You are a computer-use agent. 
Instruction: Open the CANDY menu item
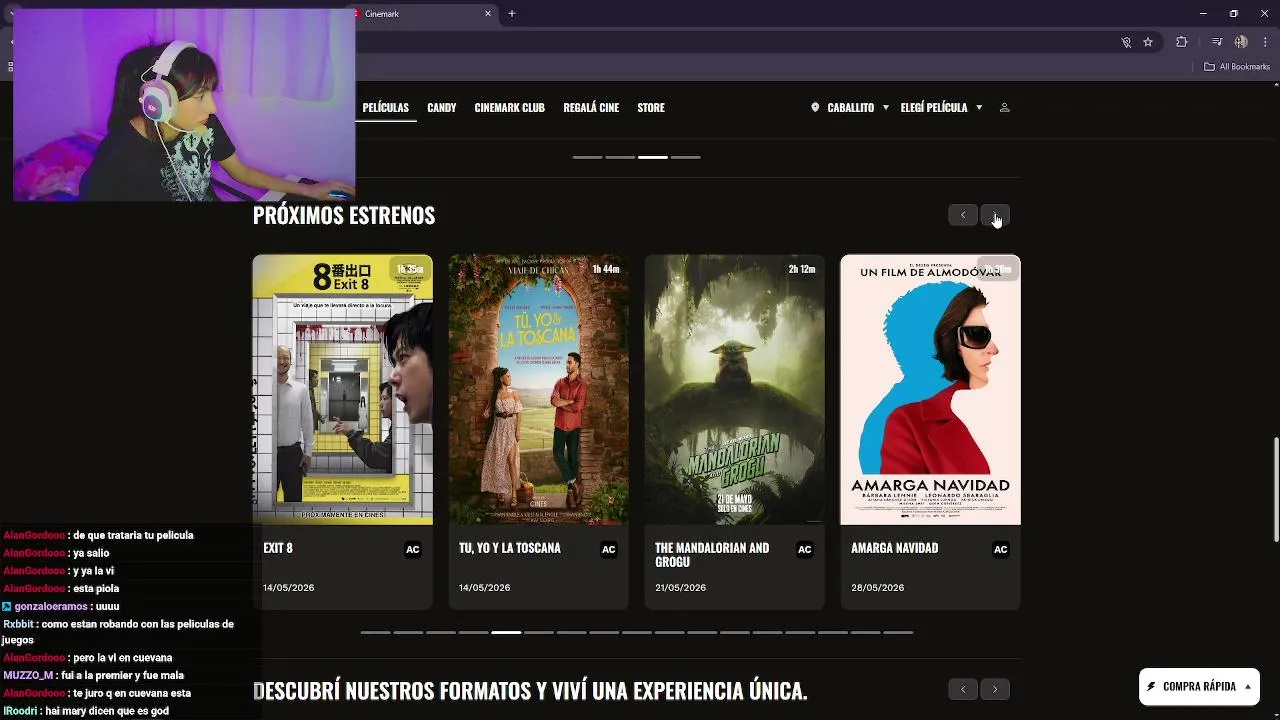pyautogui.click(x=442, y=107)
